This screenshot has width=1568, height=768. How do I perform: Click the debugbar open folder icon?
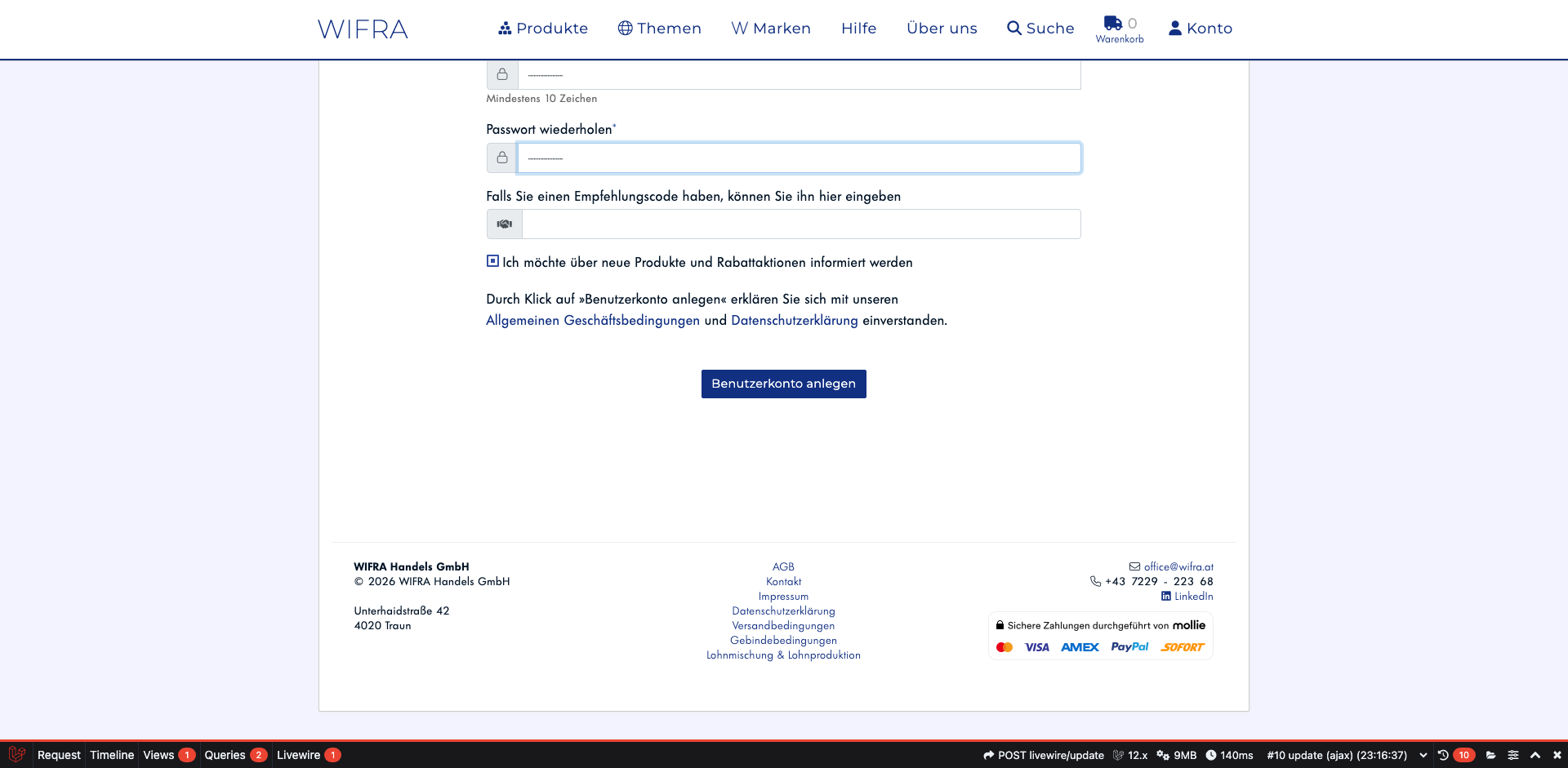(1491, 755)
